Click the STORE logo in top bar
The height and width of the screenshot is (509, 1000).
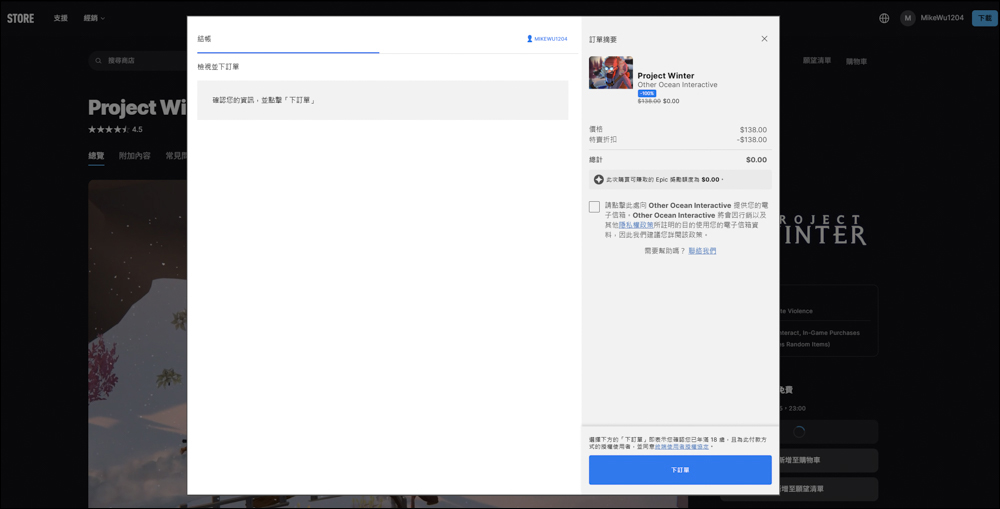[20, 18]
